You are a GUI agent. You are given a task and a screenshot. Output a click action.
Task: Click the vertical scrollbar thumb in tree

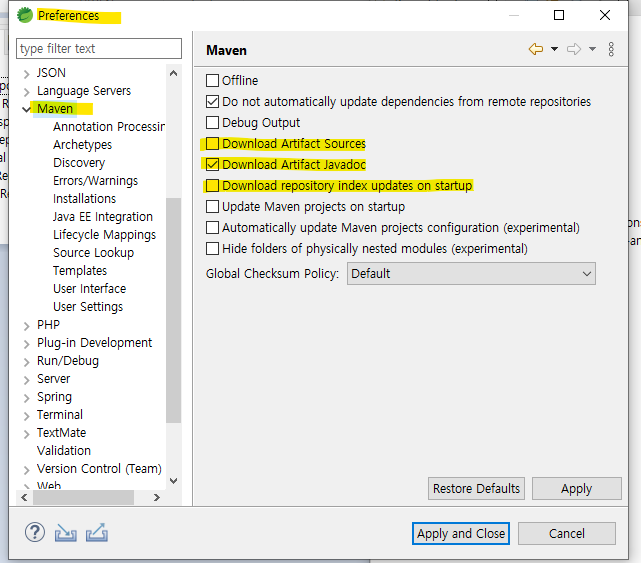pos(173,310)
